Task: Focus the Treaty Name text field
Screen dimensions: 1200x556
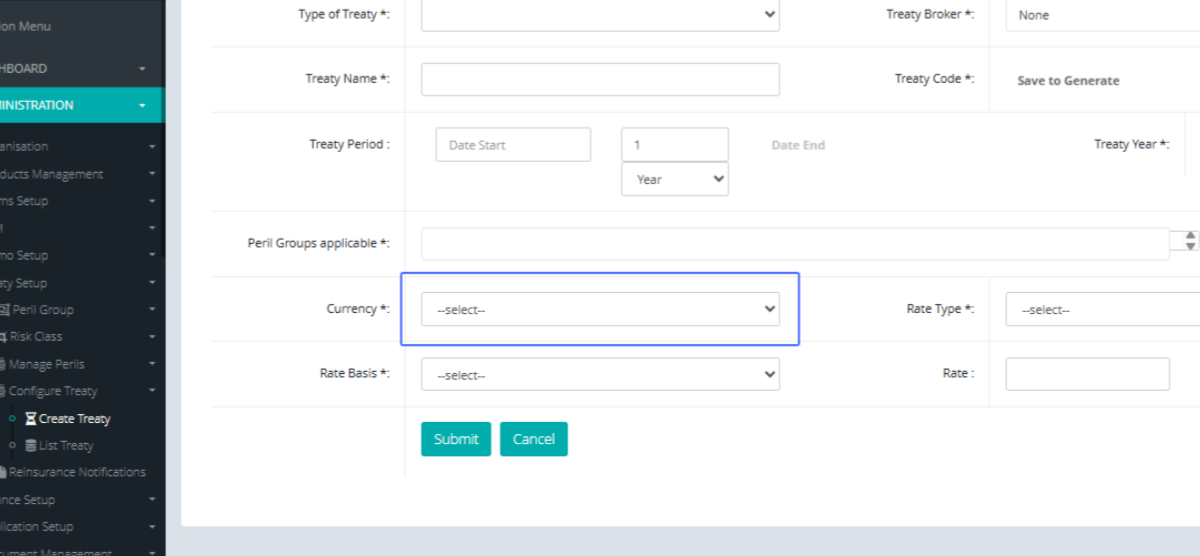Action: point(600,79)
